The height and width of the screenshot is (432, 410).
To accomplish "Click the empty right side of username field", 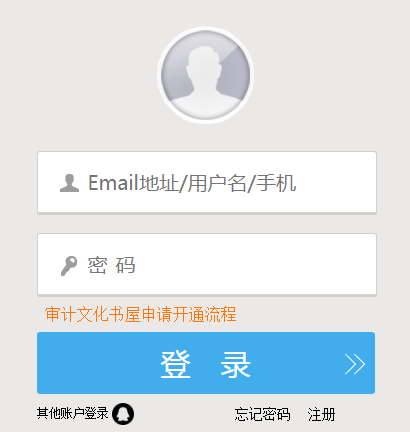I will point(337,182).
